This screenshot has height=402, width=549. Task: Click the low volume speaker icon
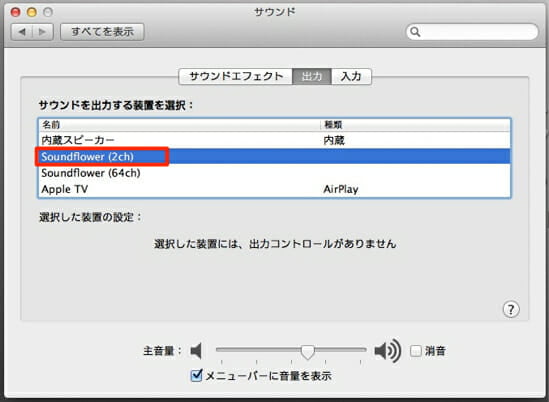point(196,351)
